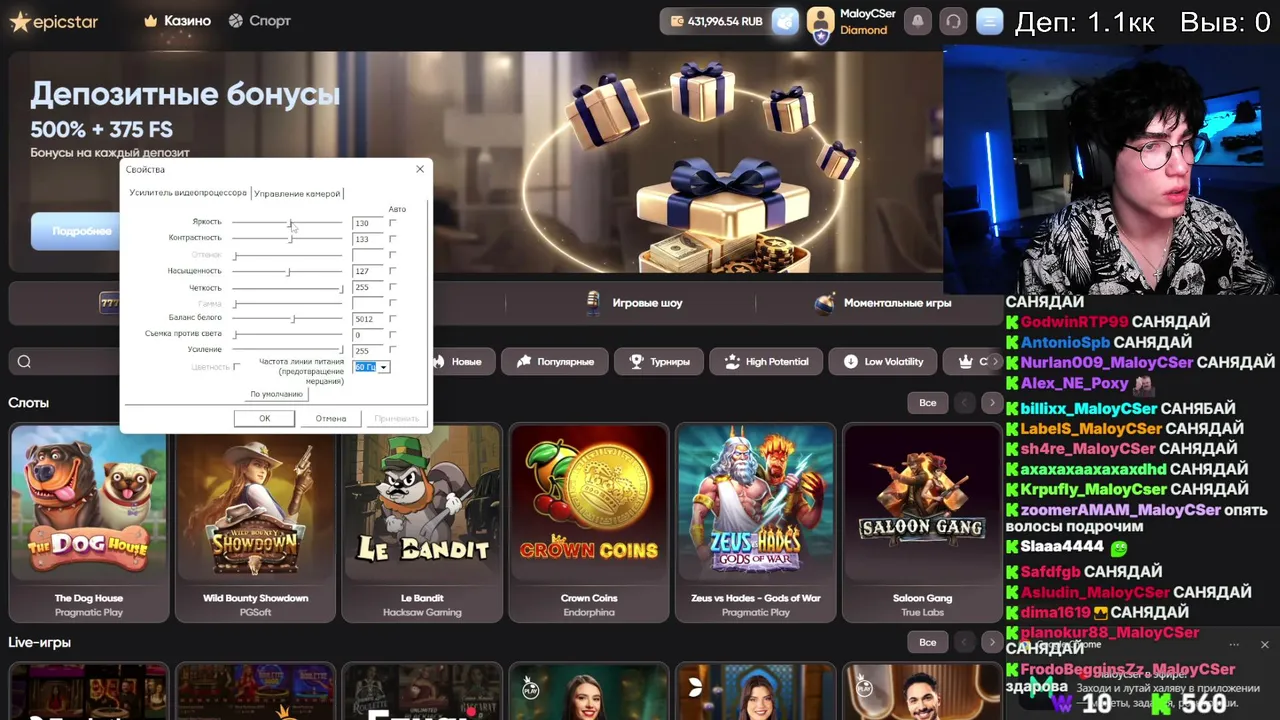Click chat username Slaaa4444
The height and width of the screenshot is (720, 1280).
[x=1062, y=547]
